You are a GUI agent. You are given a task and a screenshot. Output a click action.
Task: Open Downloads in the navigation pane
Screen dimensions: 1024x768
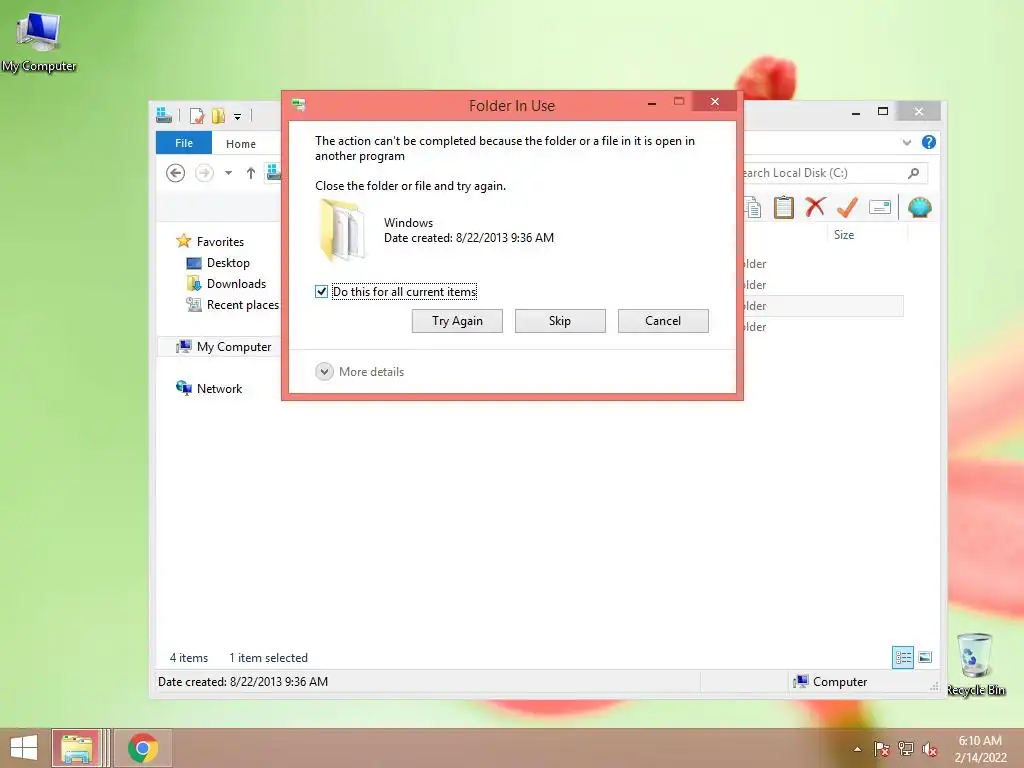[236, 283]
